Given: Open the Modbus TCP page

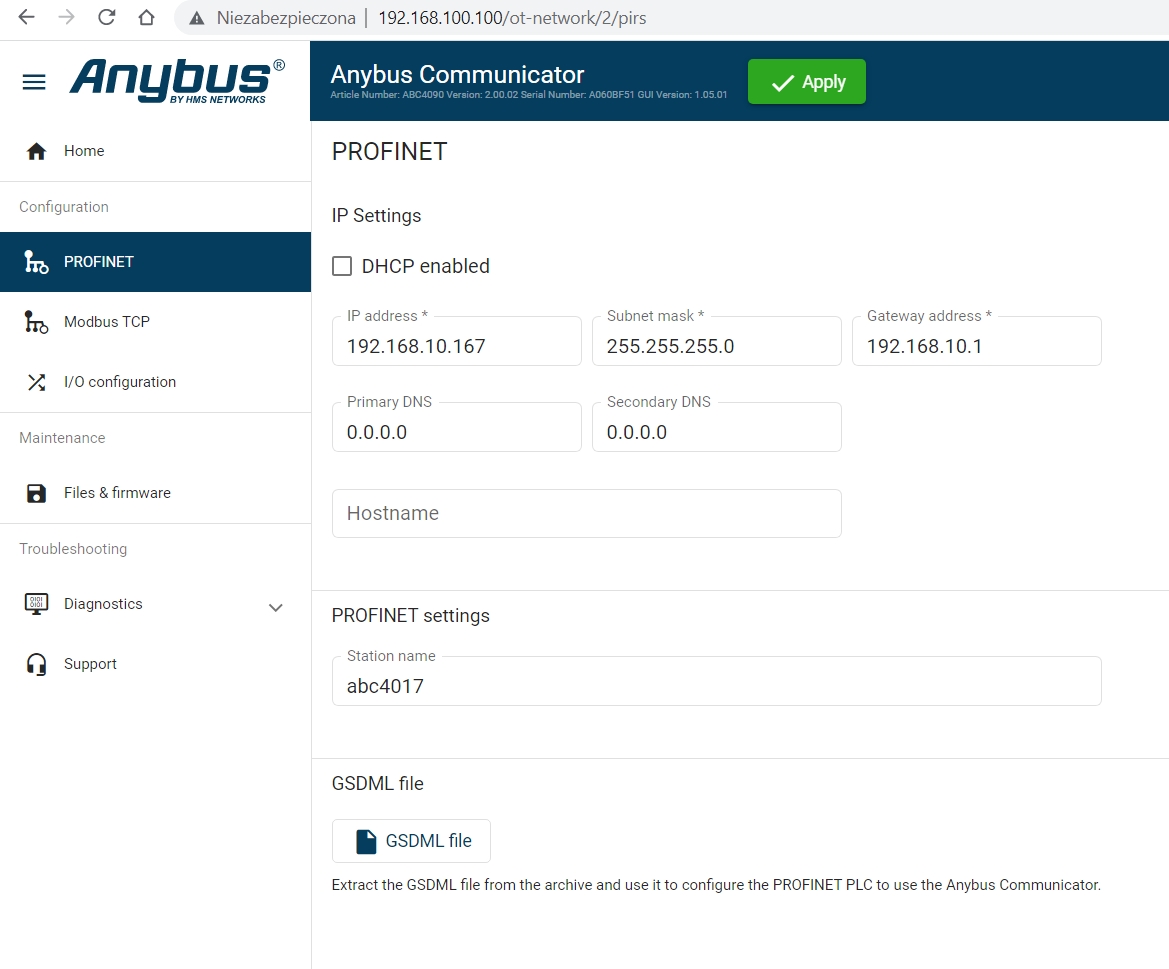Looking at the screenshot, I should click(x=155, y=322).
